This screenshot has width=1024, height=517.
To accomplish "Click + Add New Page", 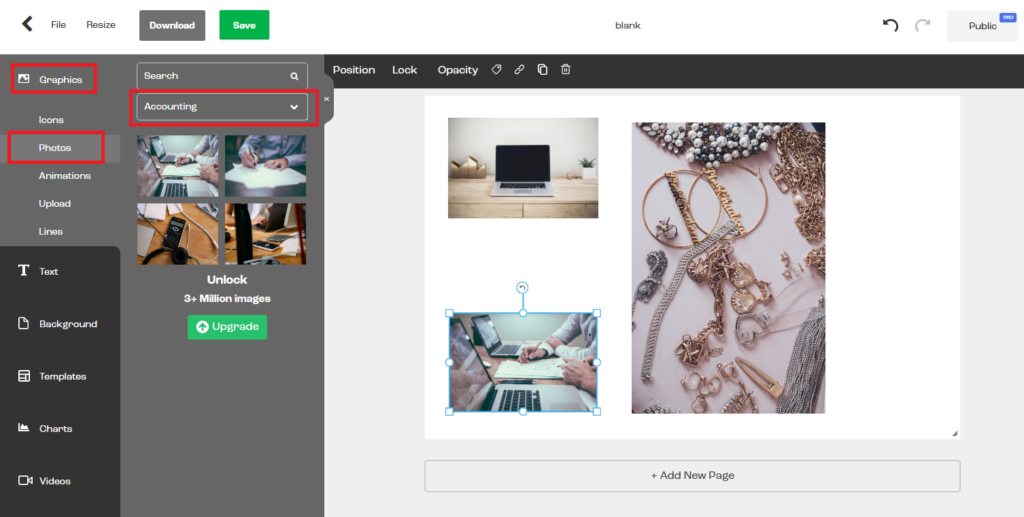I will tap(692, 476).
